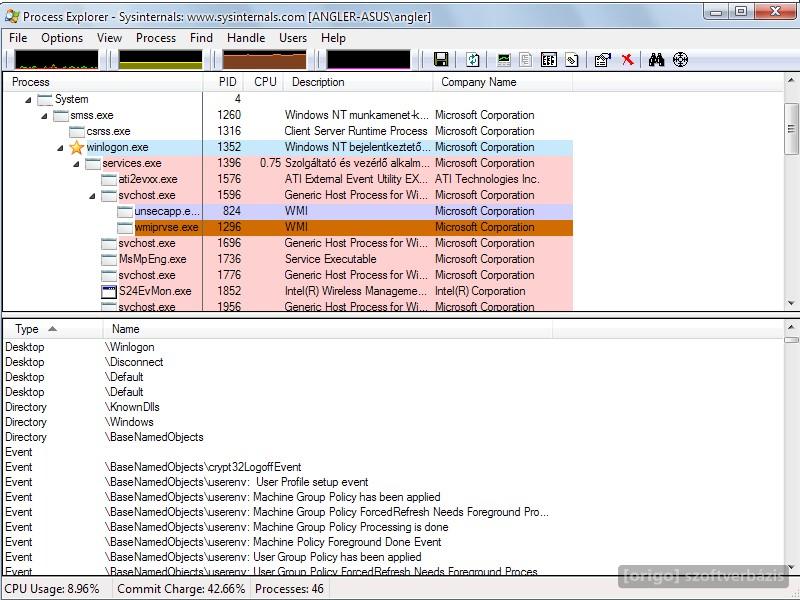Click the unsecapp process icon
The height and width of the screenshot is (600, 800).
click(x=125, y=211)
